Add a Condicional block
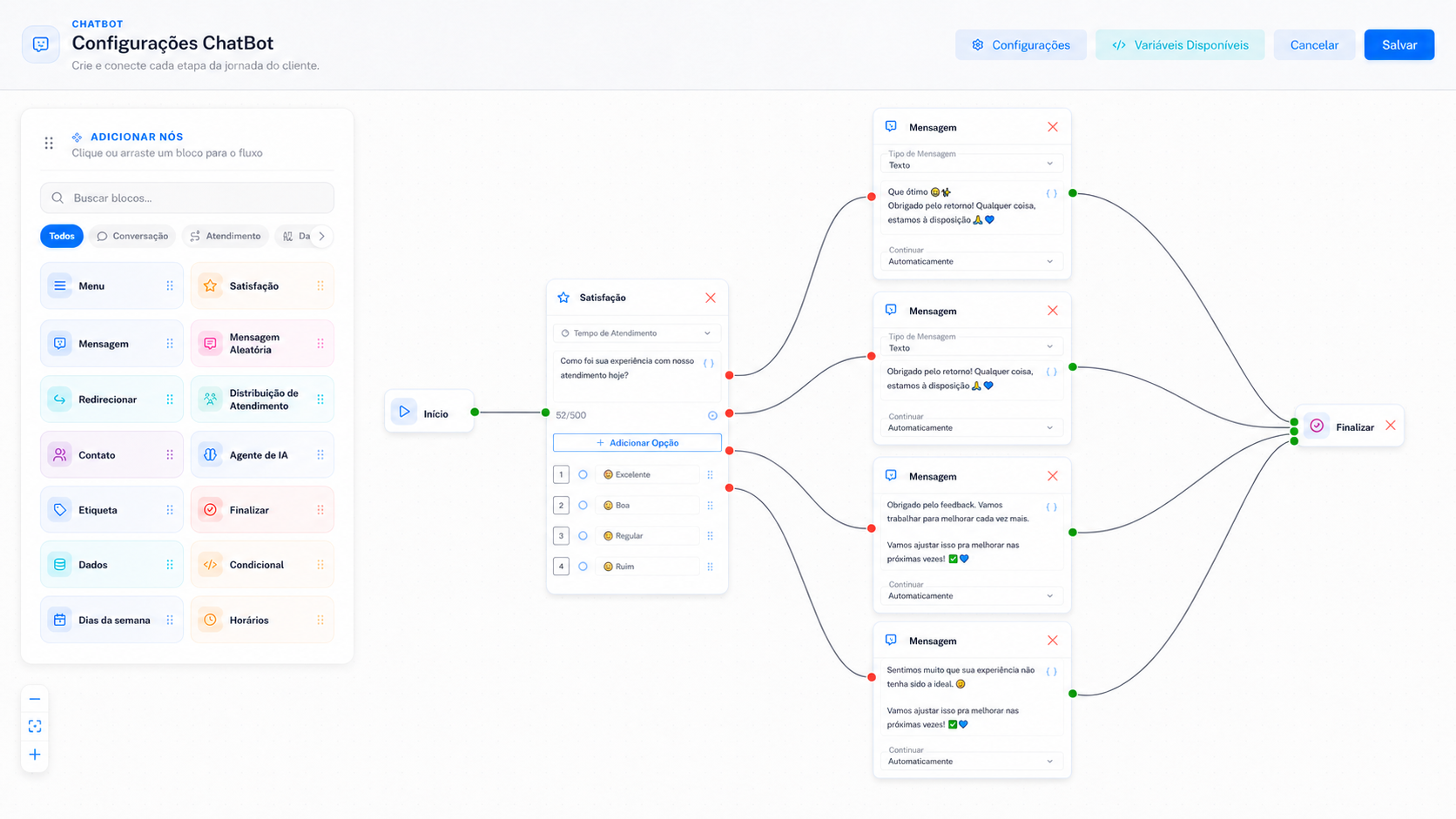The width and height of the screenshot is (1456, 819). pyautogui.click(x=262, y=565)
